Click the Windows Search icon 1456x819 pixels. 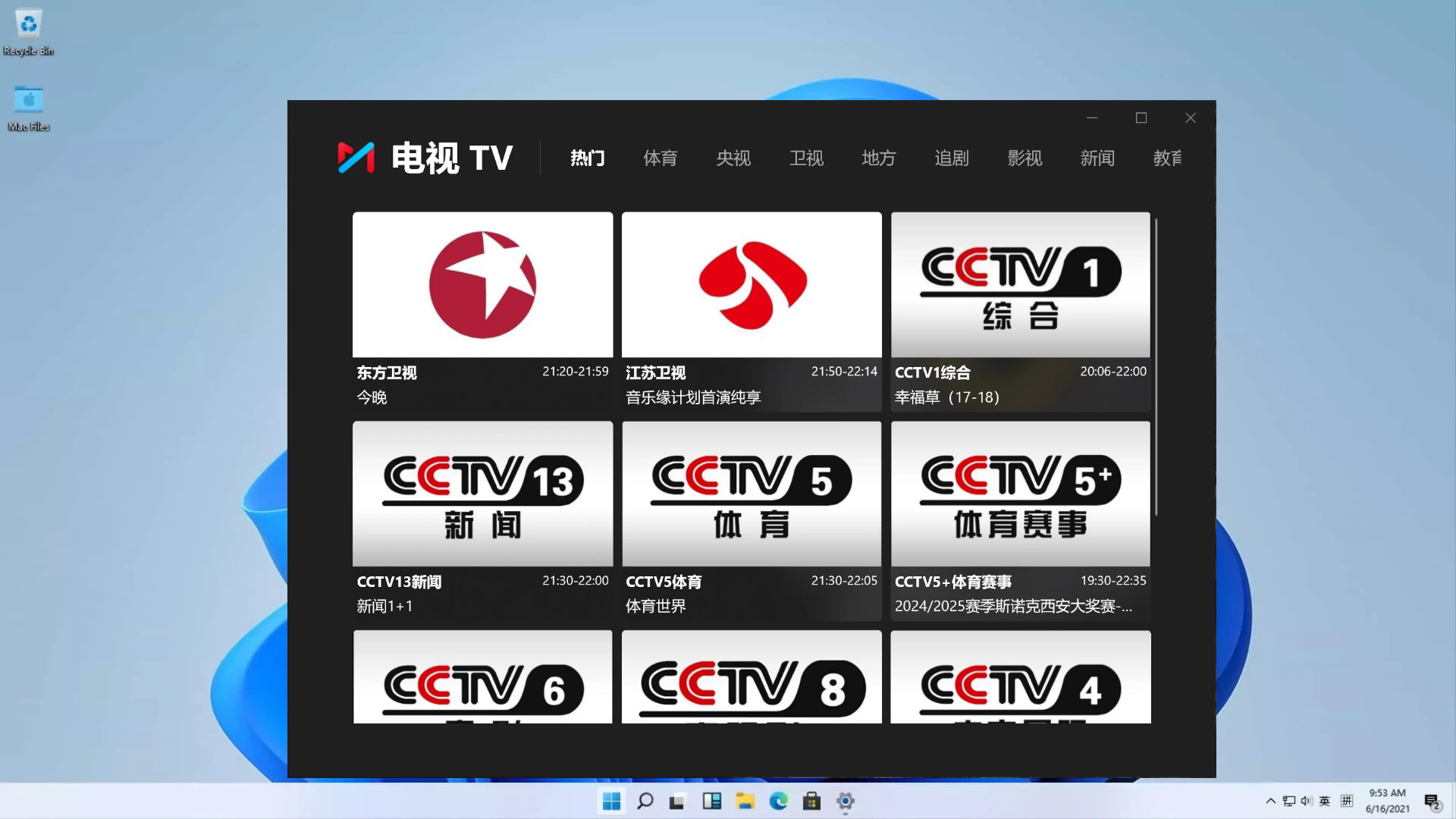click(x=644, y=802)
